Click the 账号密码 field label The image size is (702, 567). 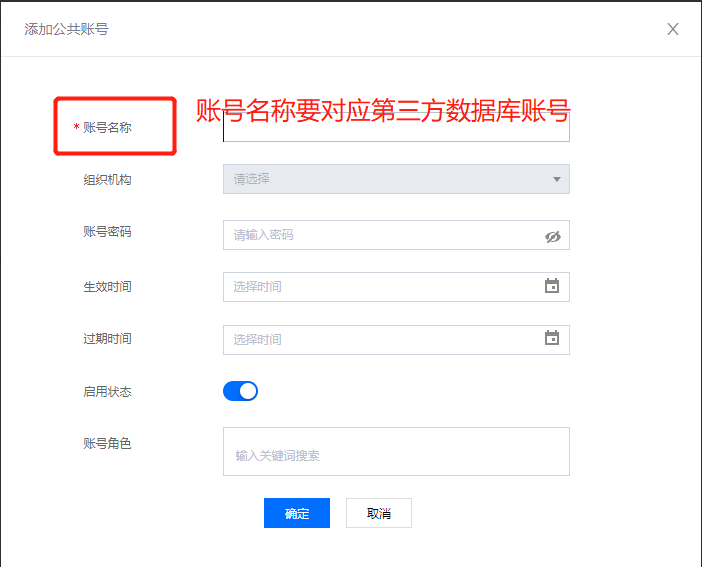click(x=107, y=232)
